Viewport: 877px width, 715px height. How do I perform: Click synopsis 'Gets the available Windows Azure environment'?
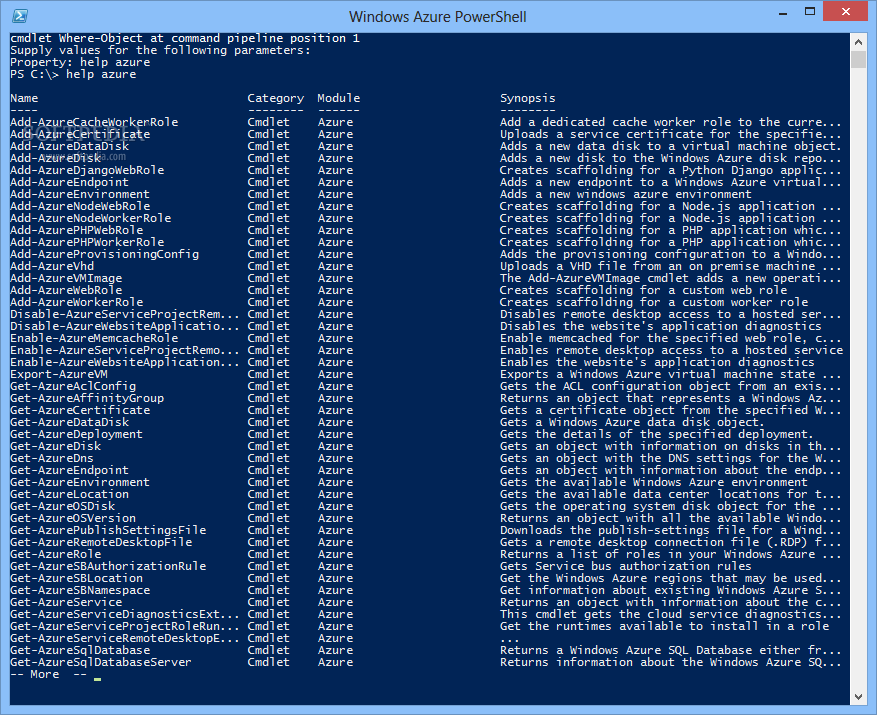pos(654,483)
